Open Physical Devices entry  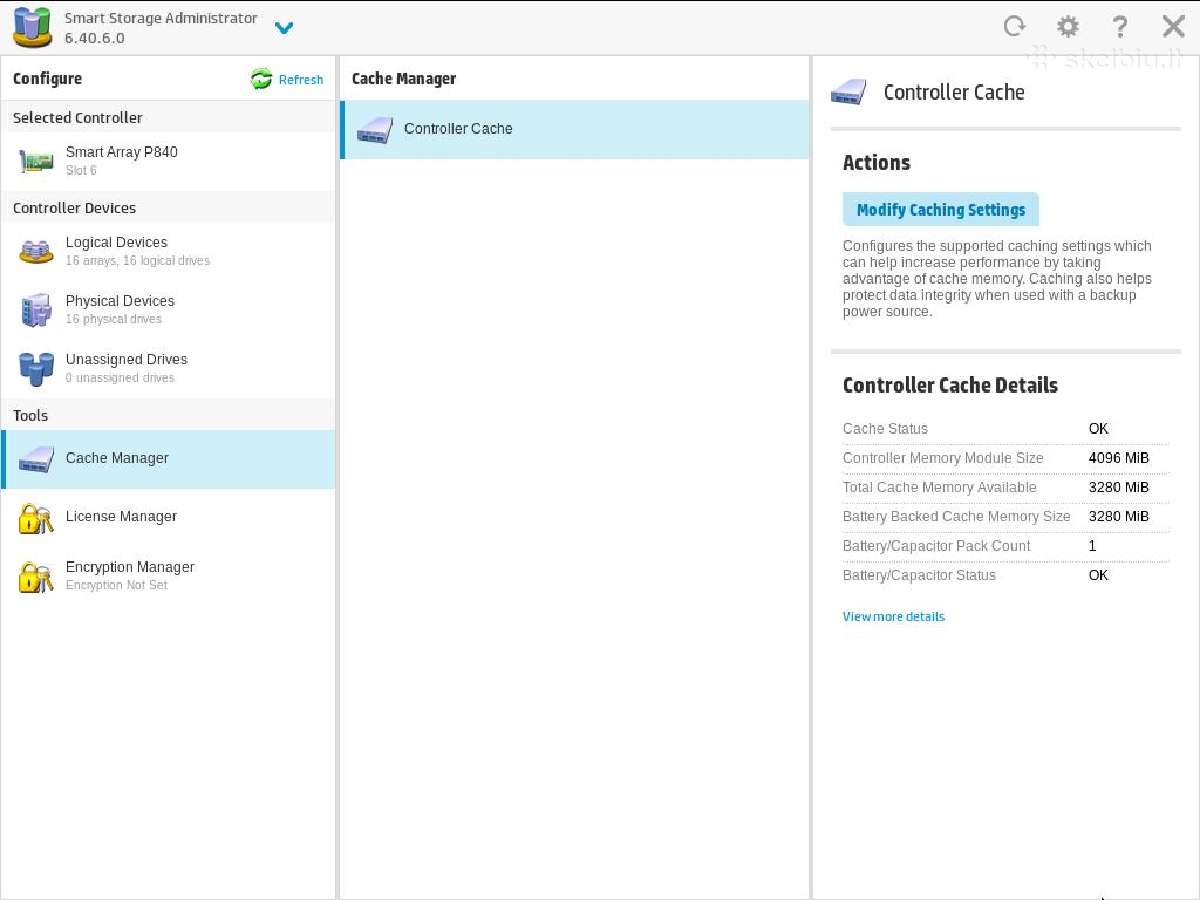[x=168, y=310]
